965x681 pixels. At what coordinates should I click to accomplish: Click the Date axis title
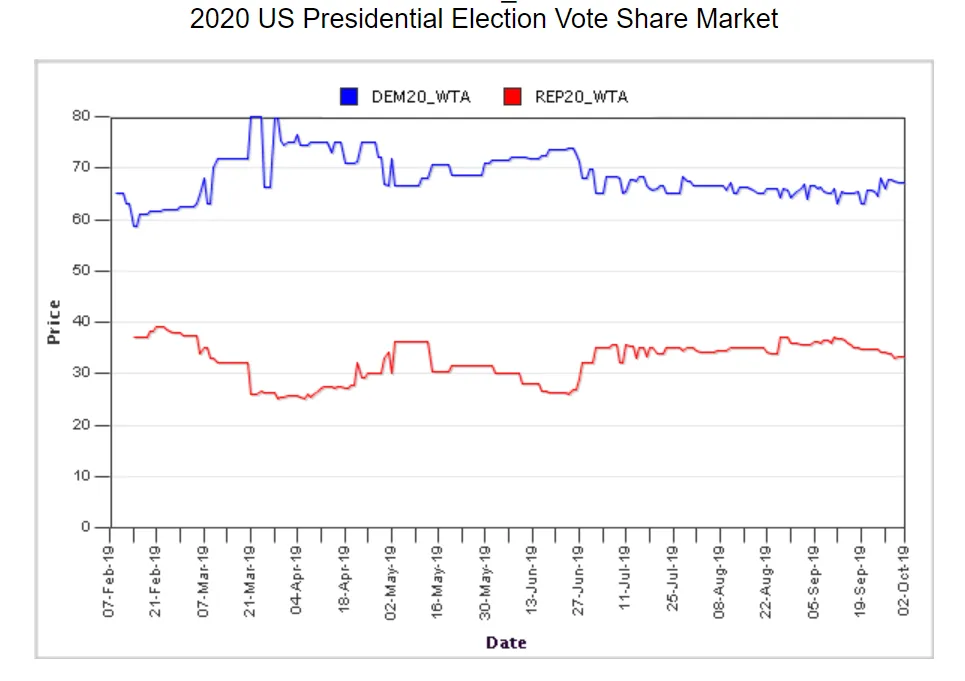click(506, 642)
